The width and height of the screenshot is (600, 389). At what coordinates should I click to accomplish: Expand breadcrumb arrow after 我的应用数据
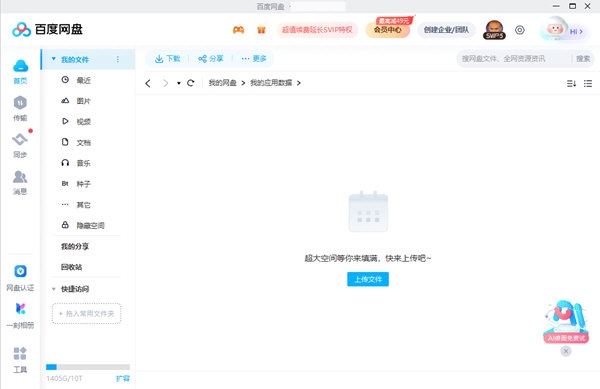pos(298,83)
